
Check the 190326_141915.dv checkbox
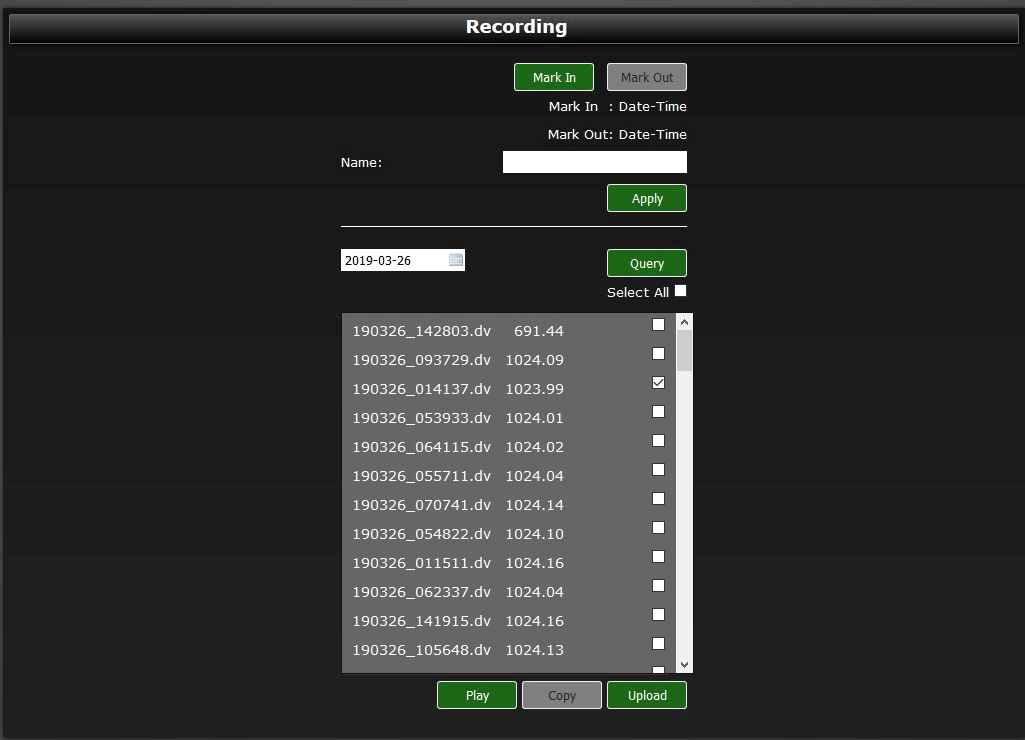click(x=658, y=614)
